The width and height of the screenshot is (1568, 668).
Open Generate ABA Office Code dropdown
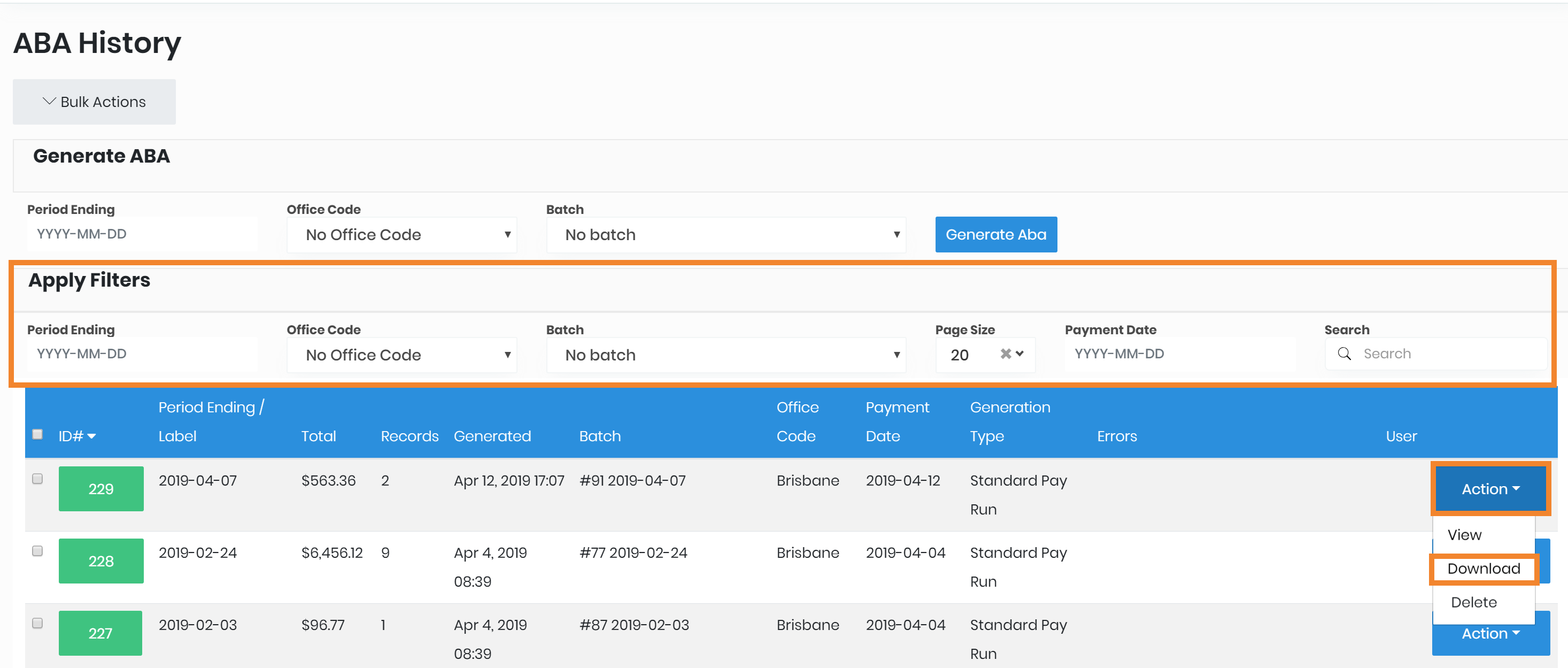[401, 235]
